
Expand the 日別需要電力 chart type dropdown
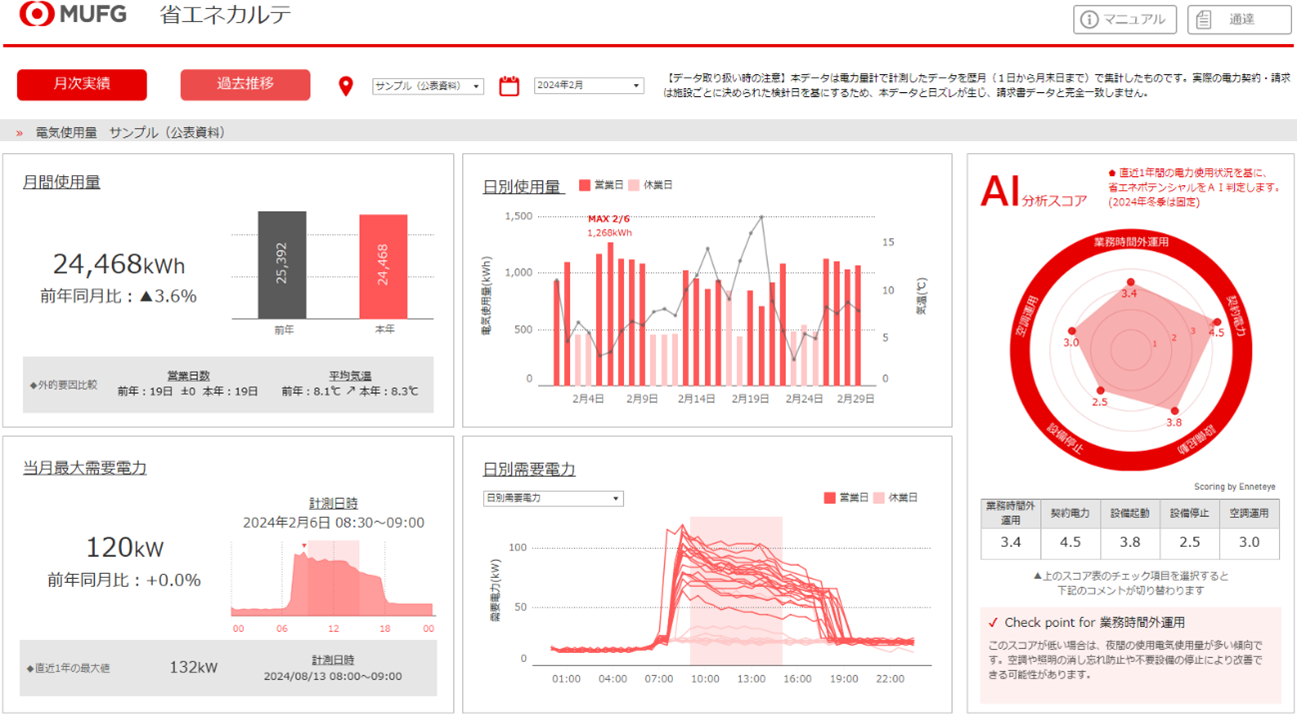553,498
